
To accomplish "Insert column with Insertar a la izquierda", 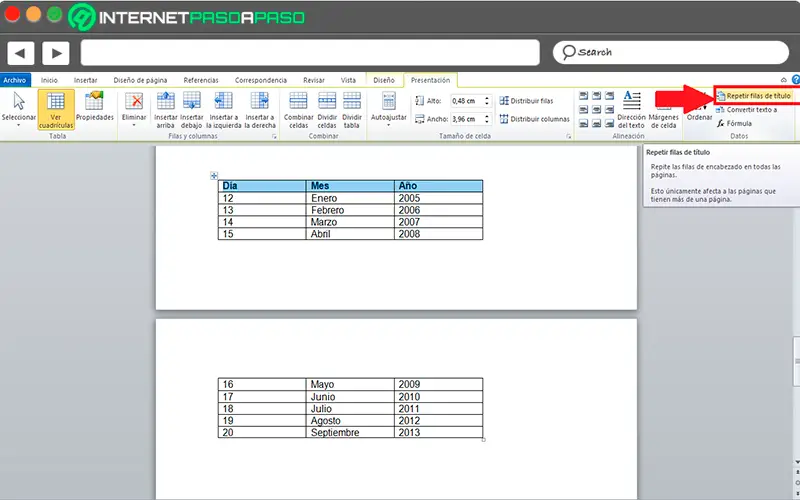I will coord(223,110).
